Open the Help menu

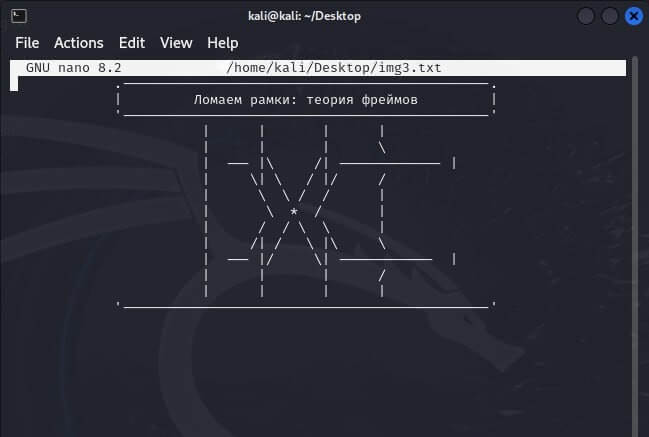pyautogui.click(x=223, y=43)
